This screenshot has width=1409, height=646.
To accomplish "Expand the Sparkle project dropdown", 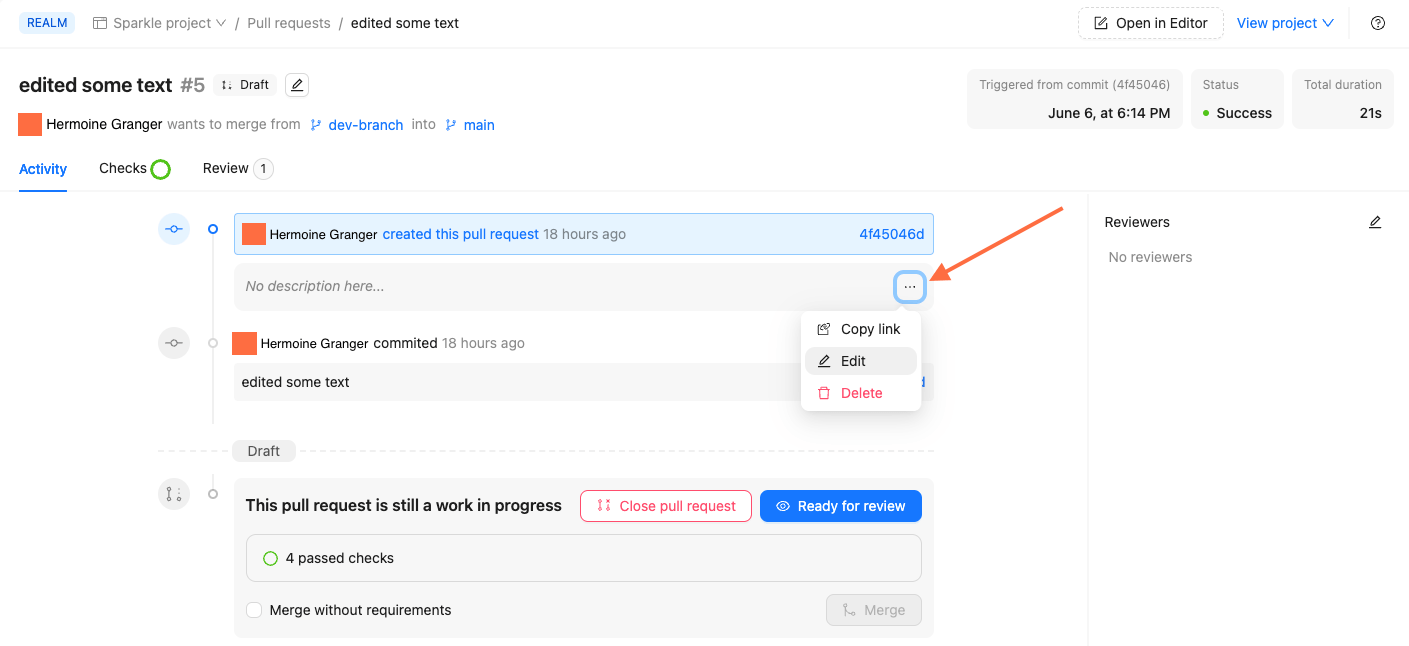I will 160,23.
